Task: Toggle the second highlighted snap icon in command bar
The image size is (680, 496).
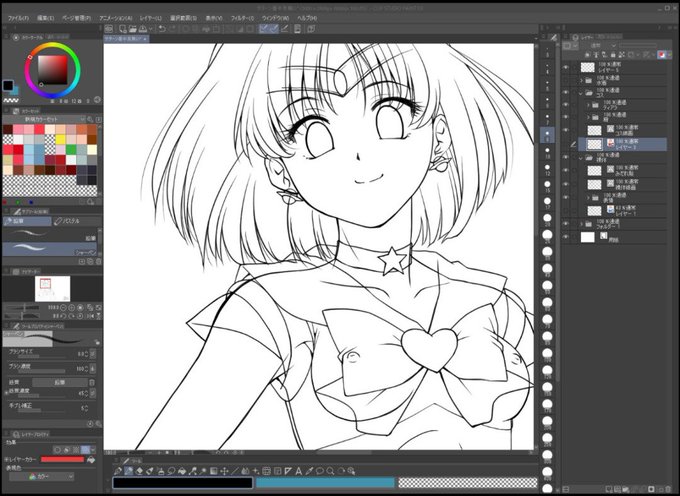Action: (x=274, y=29)
